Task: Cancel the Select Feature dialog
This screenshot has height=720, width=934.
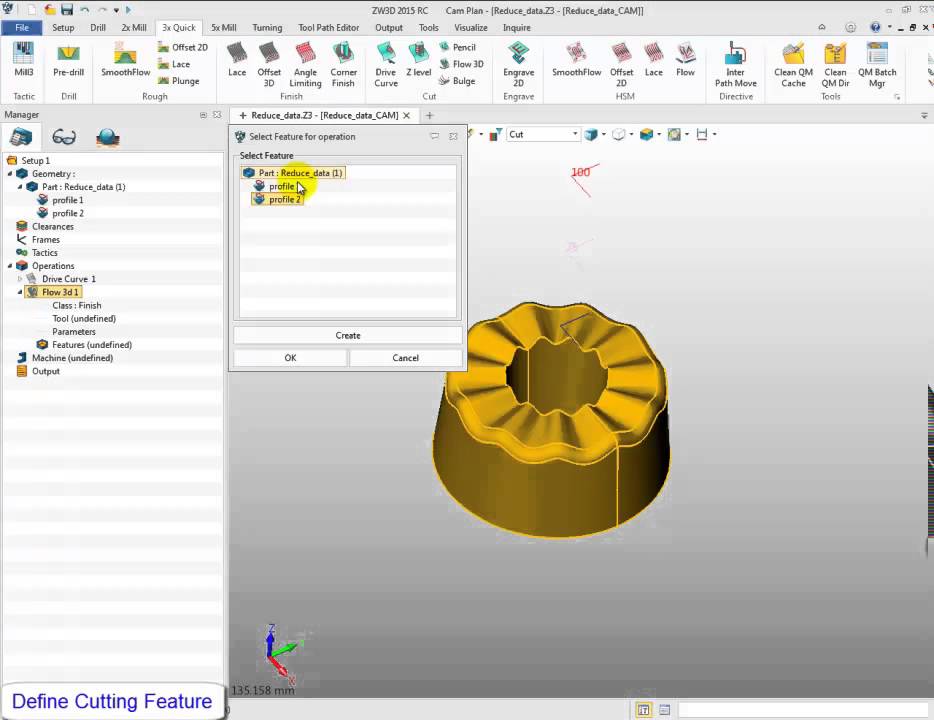Action: click(x=406, y=358)
